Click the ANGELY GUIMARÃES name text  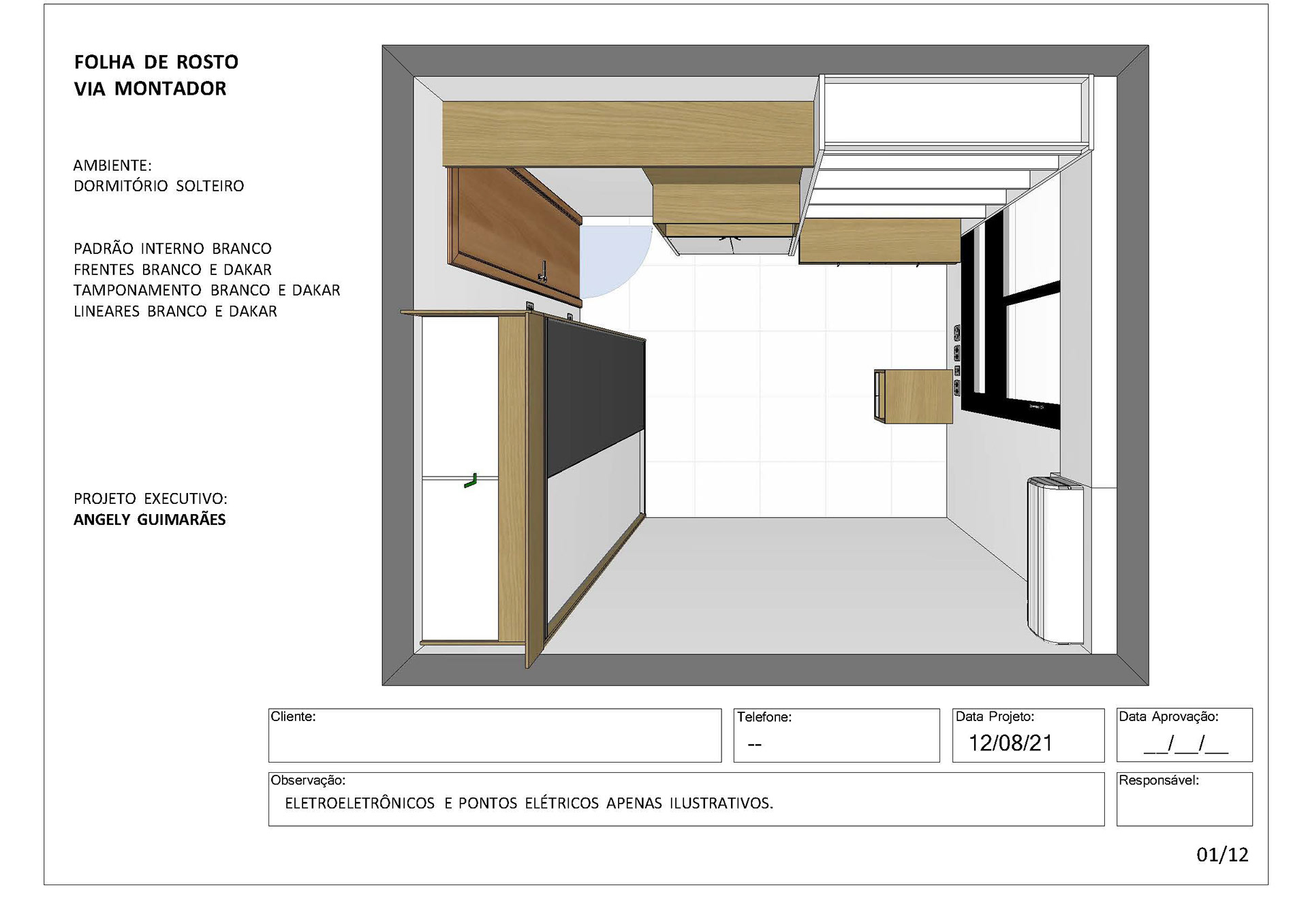[x=149, y=520]
